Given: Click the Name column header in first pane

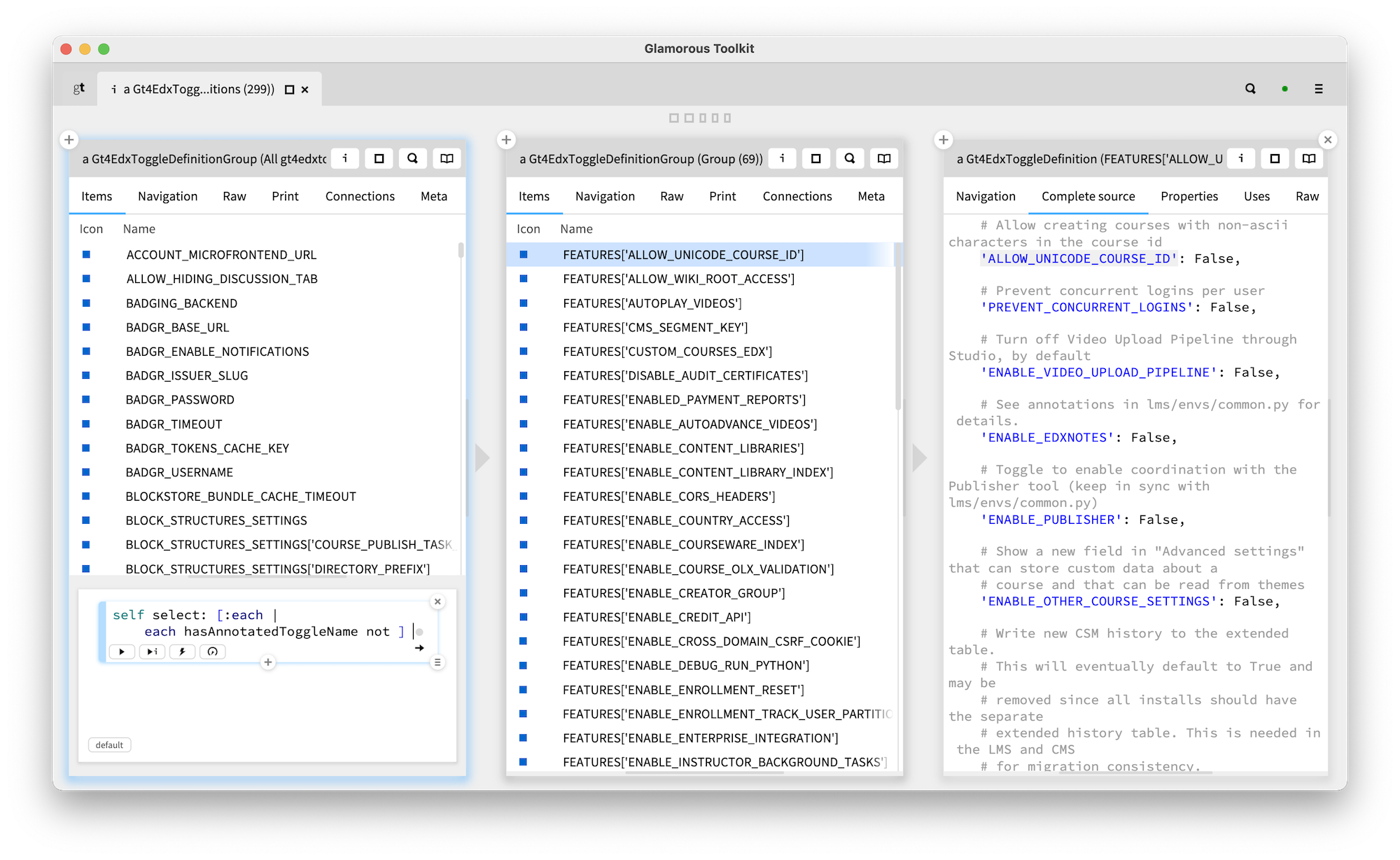Looking at the screenshot, I should coord(139,229).
